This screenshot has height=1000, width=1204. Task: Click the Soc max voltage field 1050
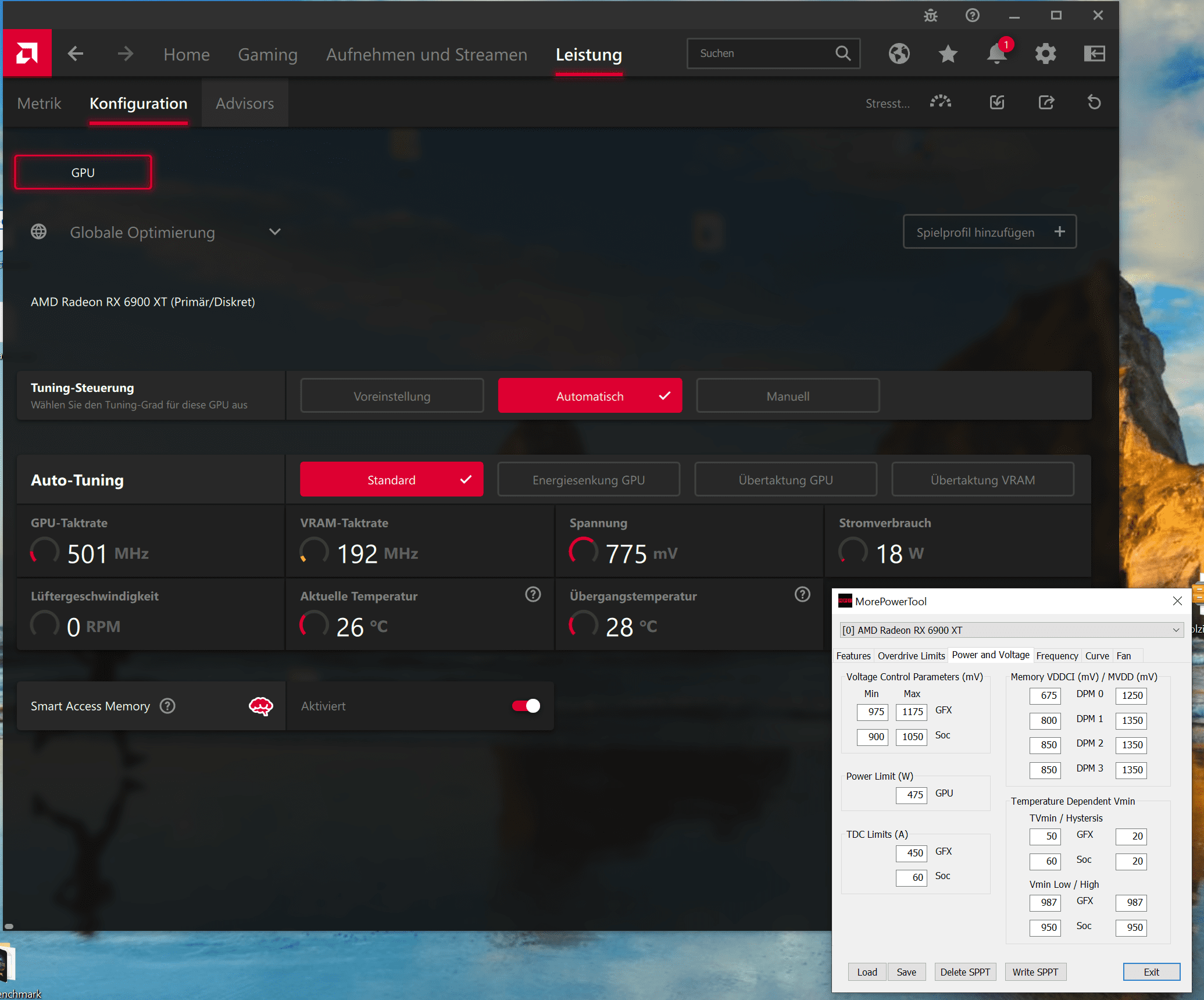click(911, 737)
